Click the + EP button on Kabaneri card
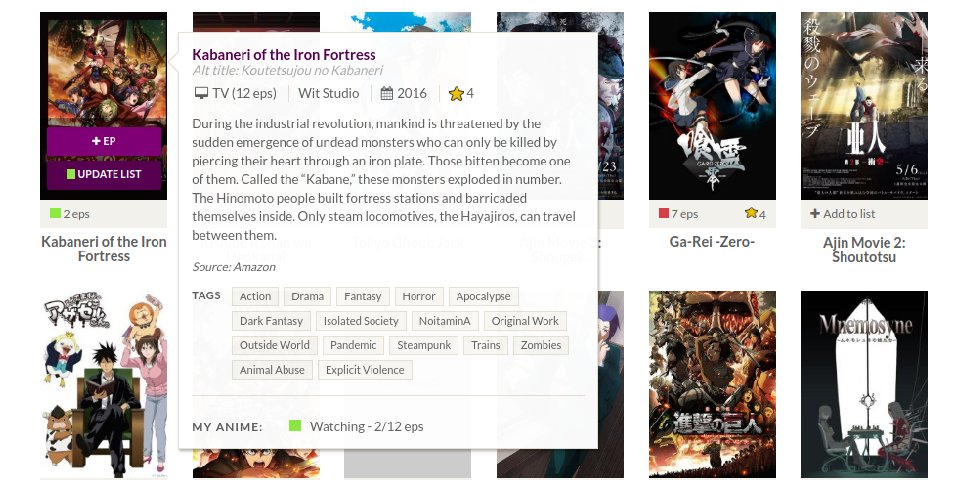Viewport: 956px width, 480px height. [104, 141]
